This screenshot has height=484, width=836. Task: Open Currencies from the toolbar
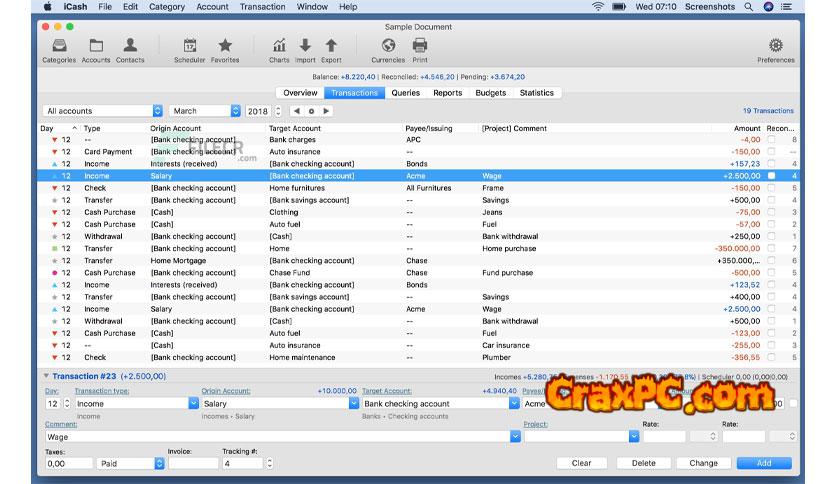pyautogui.click(x=388, y=46)
